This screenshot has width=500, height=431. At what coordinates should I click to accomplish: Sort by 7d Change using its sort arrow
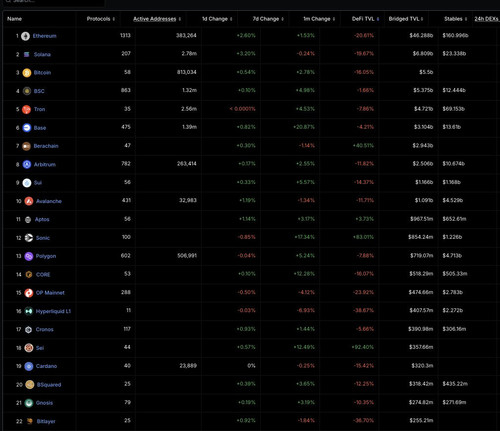point(282,19)
